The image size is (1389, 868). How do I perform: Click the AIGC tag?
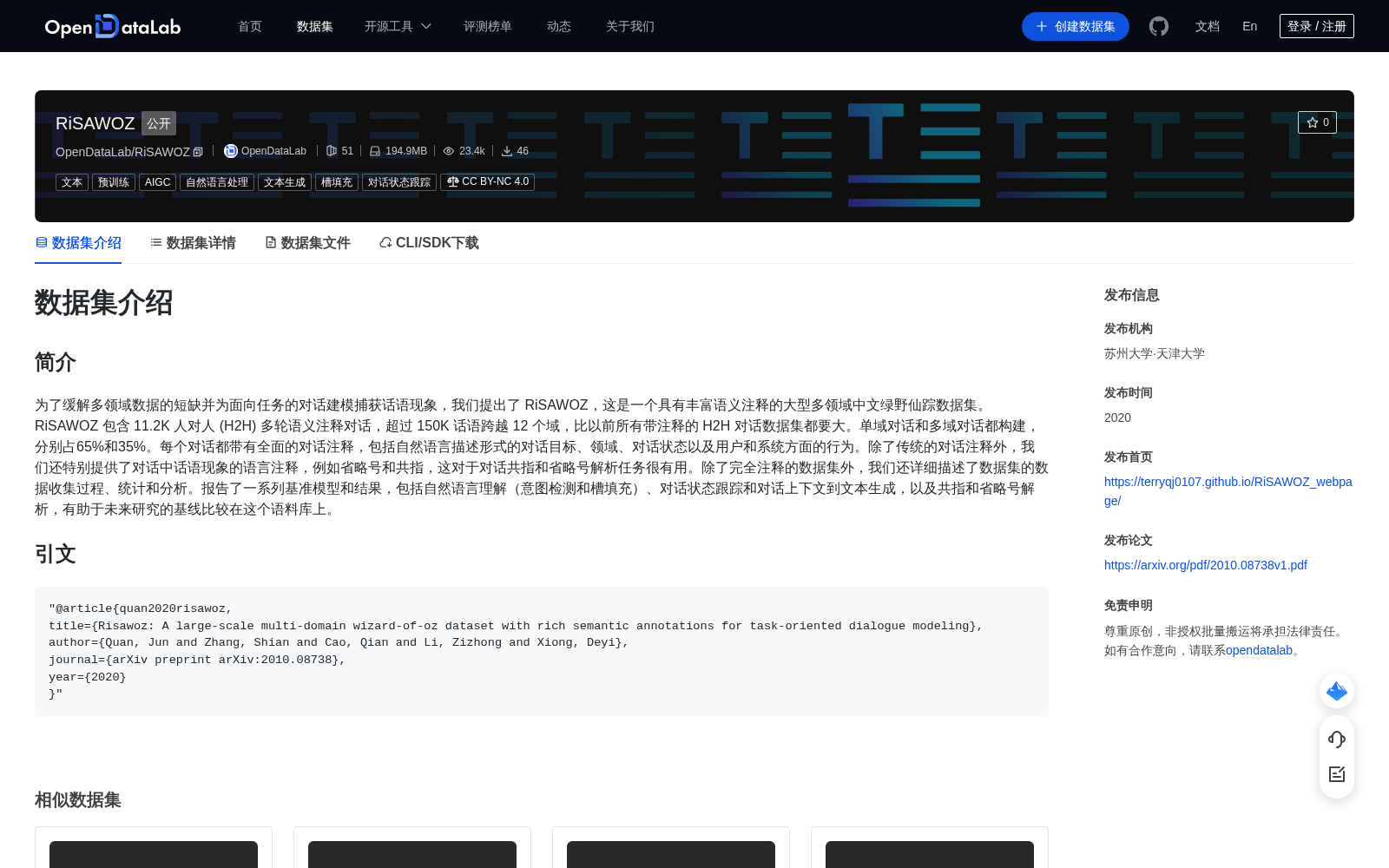click(x=158, y=182)
